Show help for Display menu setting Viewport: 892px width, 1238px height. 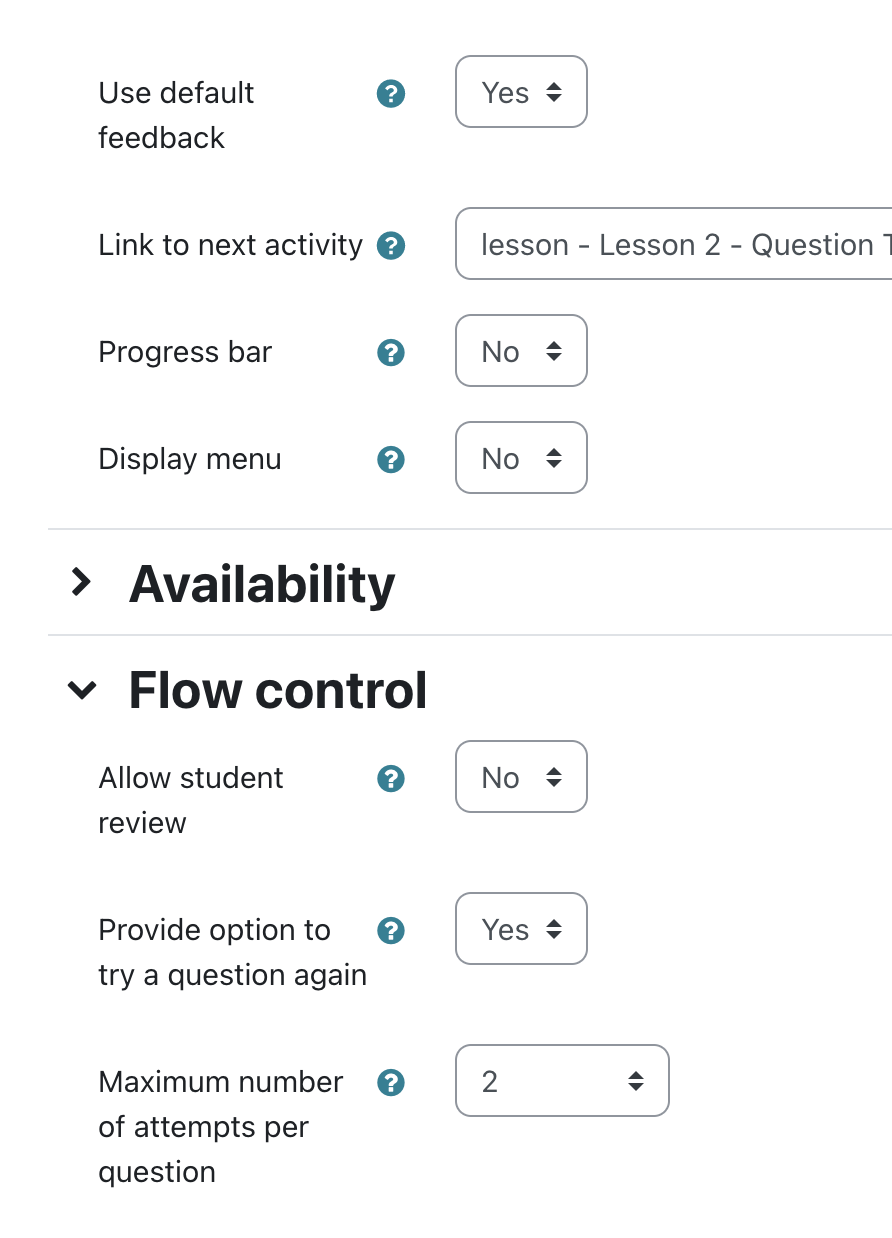(x=391, y=459)
